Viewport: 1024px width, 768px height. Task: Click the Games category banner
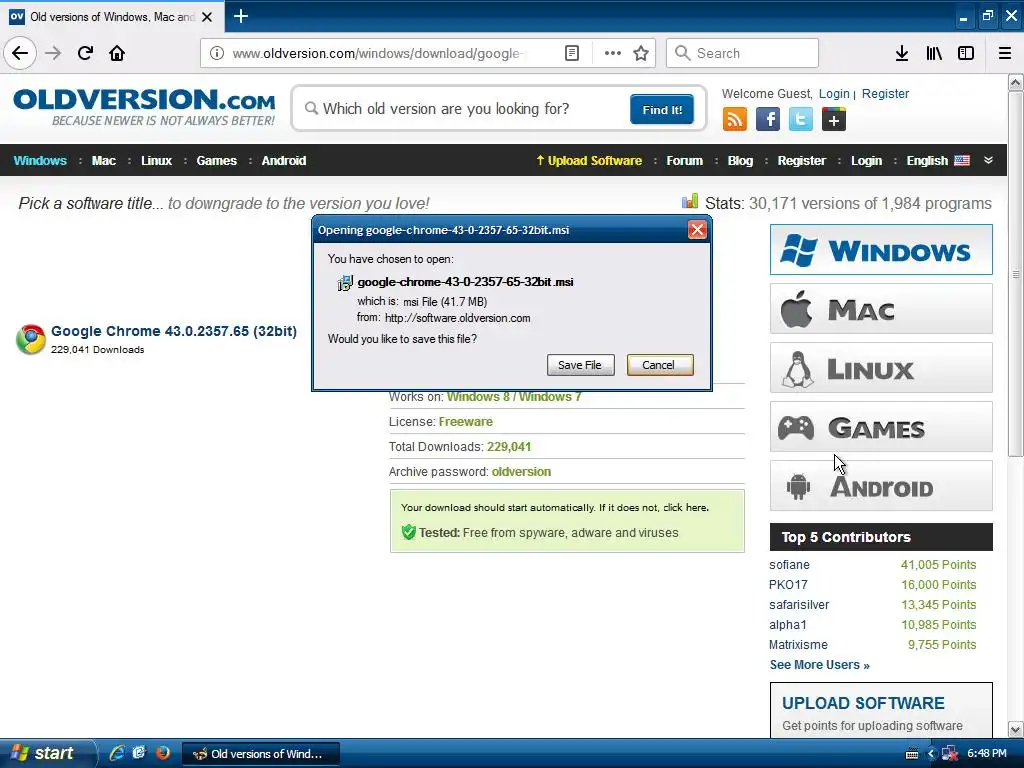[881, 426]
